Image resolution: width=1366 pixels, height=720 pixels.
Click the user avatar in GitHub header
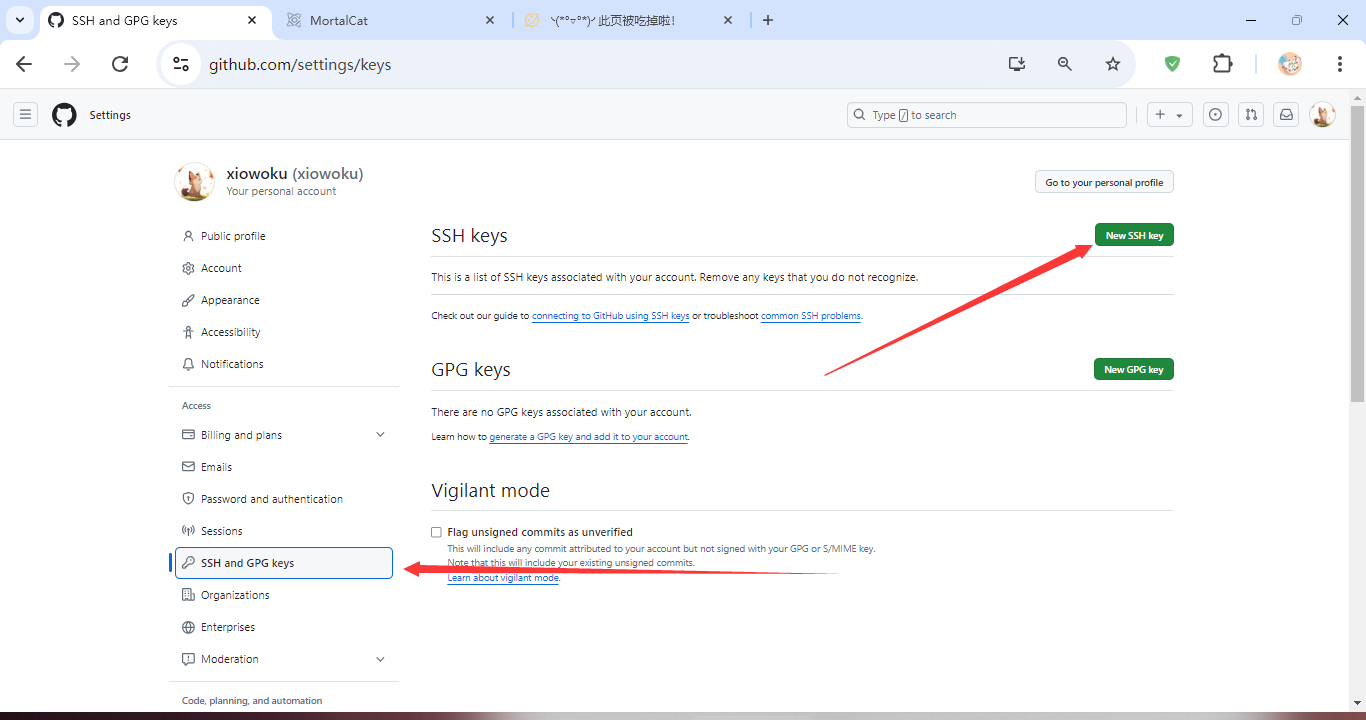(x=1322, y=115)
